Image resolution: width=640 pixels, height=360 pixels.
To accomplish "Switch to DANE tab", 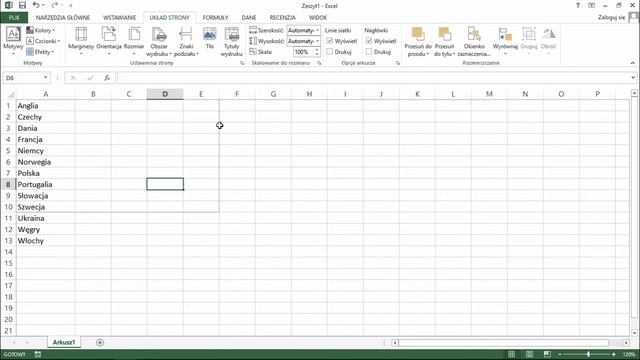I will (249, 18).
